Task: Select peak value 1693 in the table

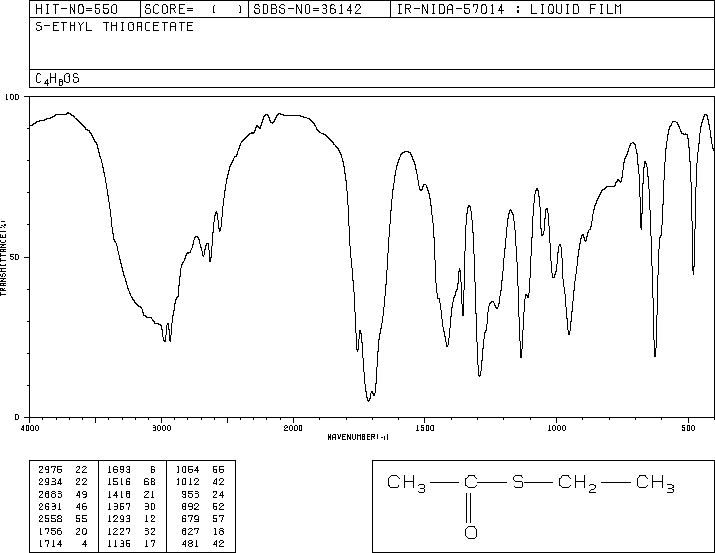Action: pos(119,470)
